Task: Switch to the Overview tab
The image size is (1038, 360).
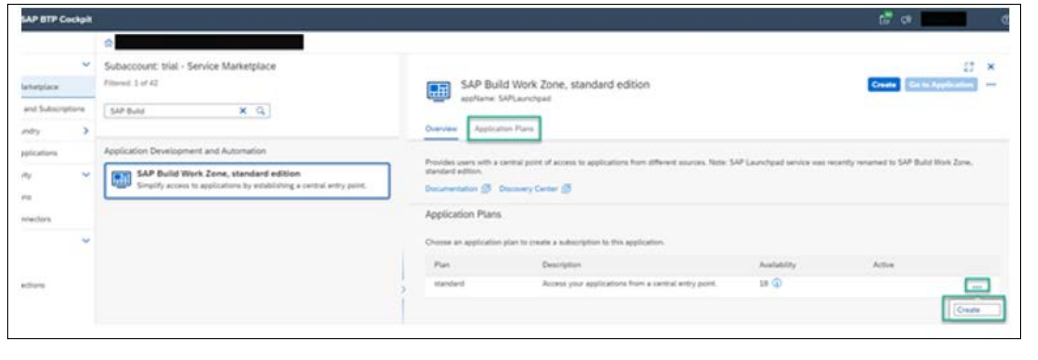Action: click(441, 129)
